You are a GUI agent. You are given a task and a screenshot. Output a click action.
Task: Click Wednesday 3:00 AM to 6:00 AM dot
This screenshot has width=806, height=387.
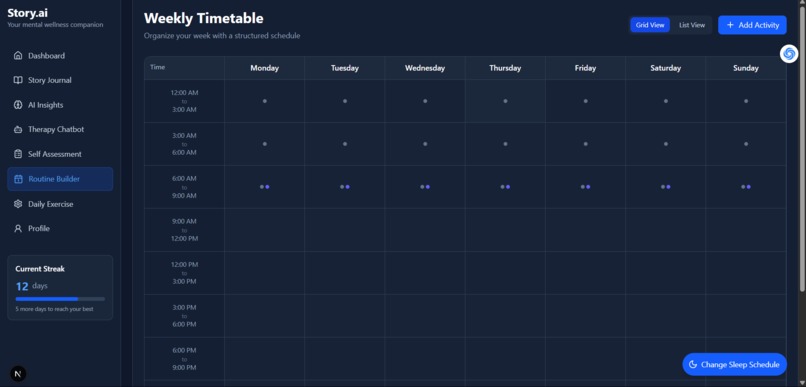tap(425, 144)
